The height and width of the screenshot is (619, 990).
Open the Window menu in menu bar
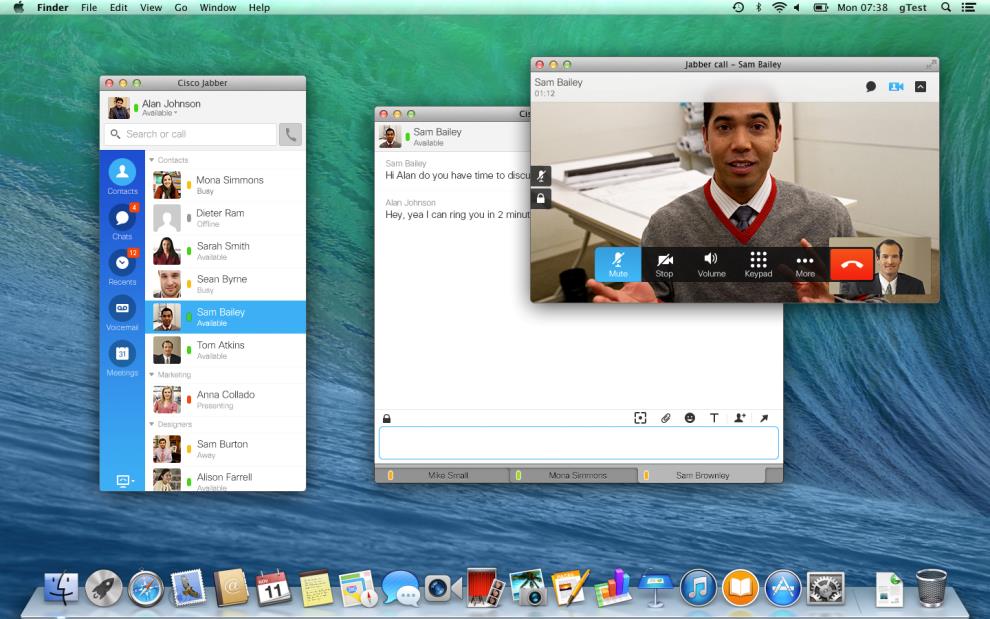[x=218, y=7]
